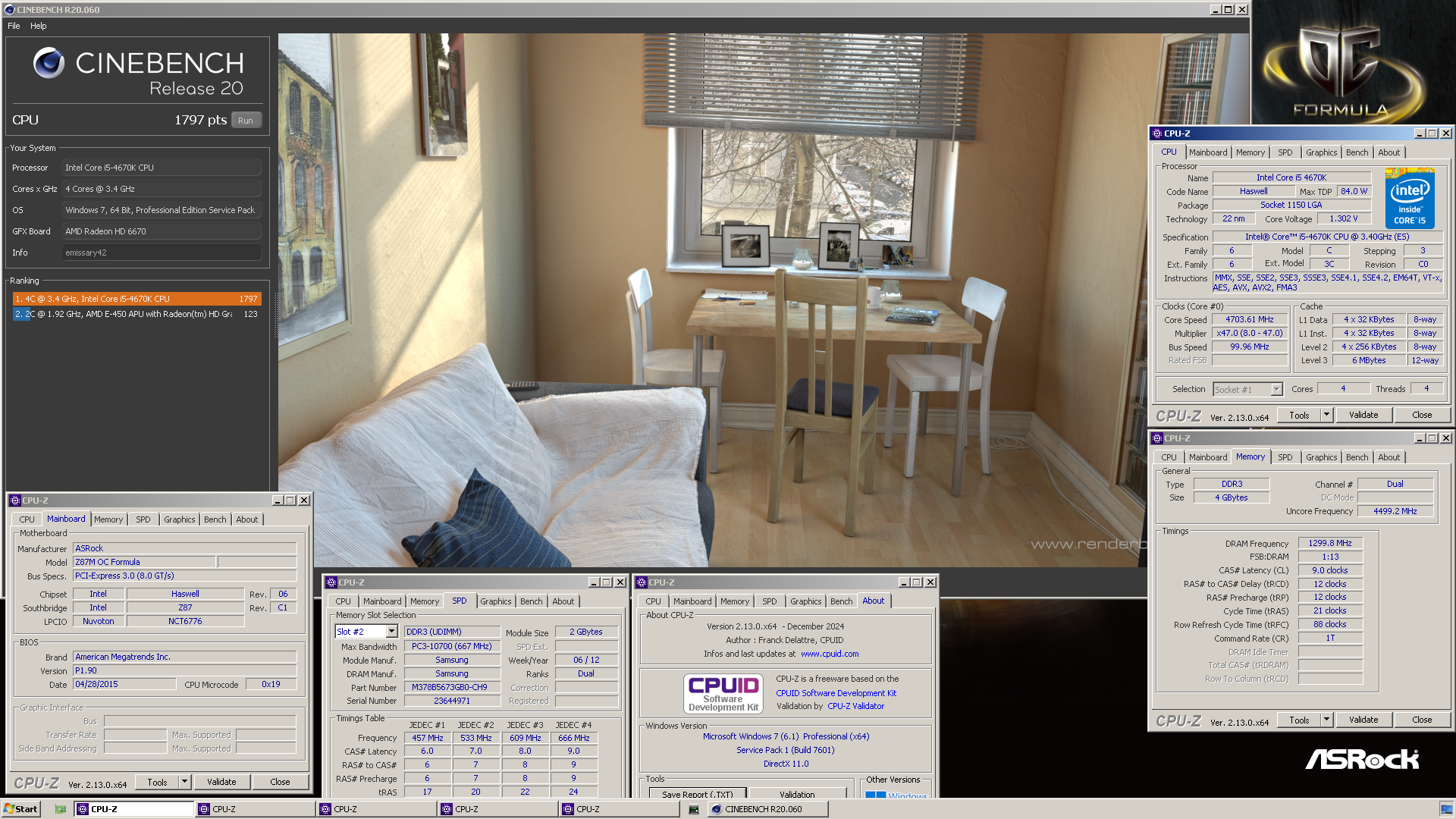The height and width of the screenshot is (819, 1456).
Task: Expand Tools arrow in the Memory CPU-Z window
Action: point(1326,720)
